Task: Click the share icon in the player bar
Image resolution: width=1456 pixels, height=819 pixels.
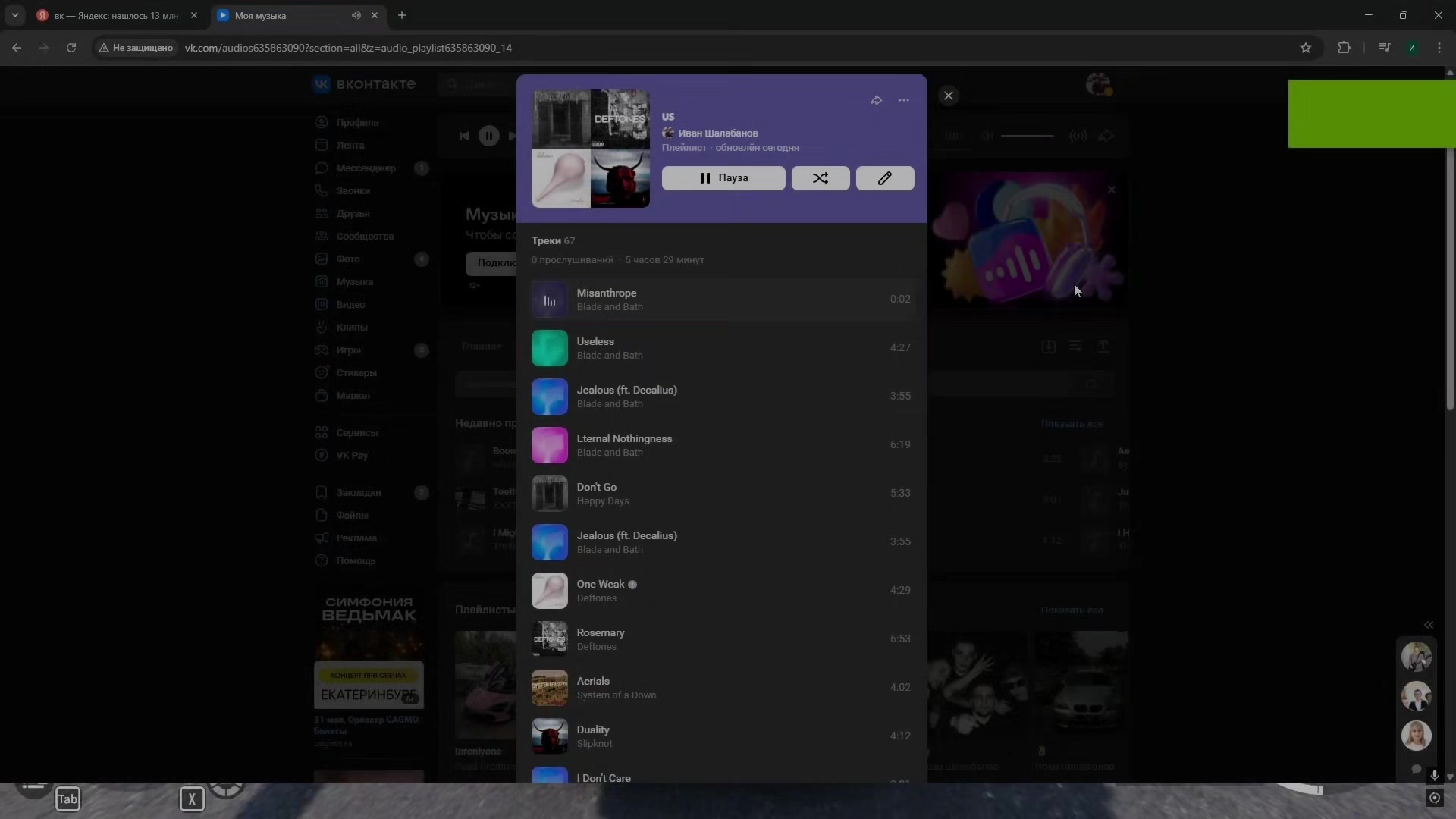Action: coord(1106,136)
